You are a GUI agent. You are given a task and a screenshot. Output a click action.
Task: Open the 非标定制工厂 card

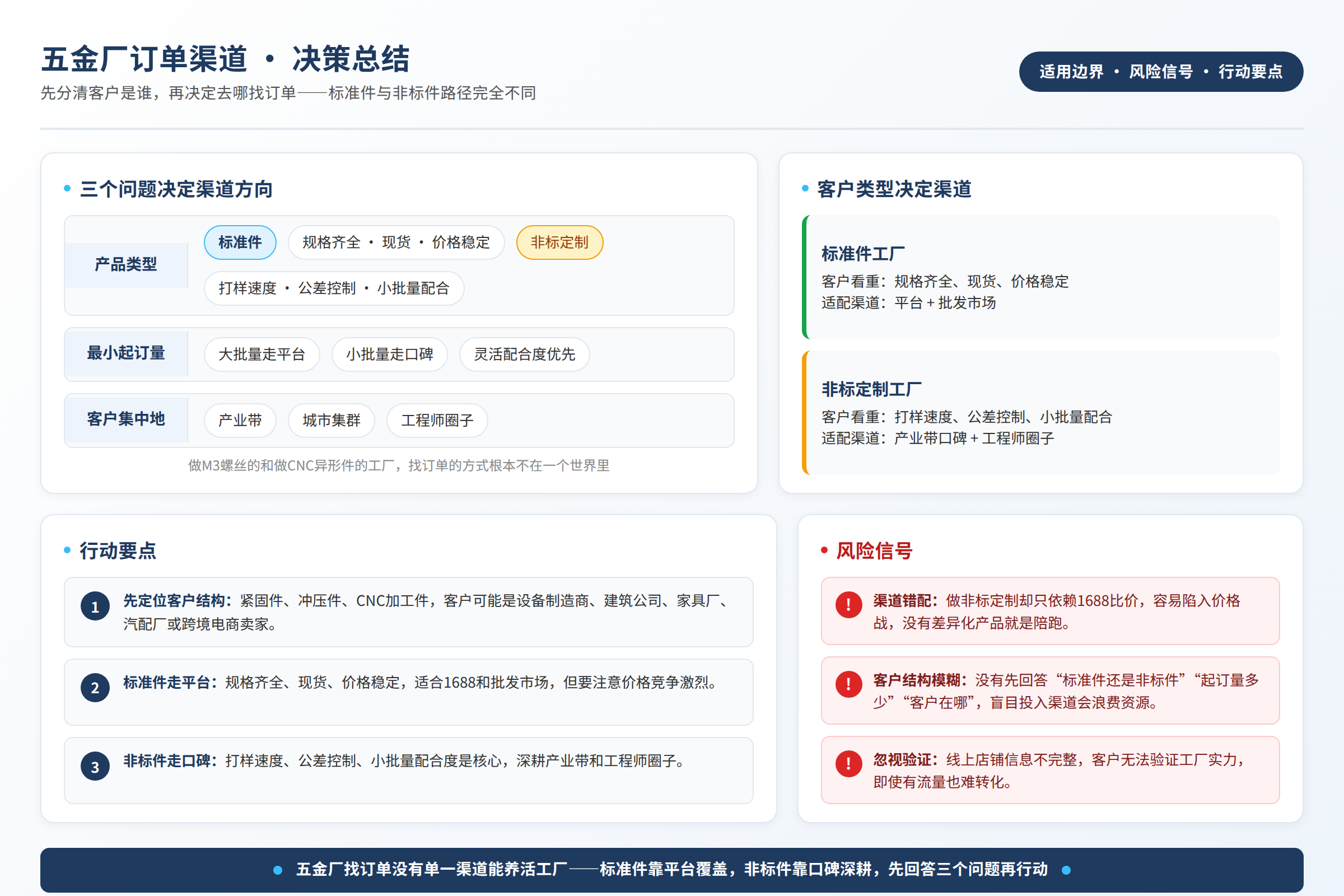(x=1040, y=413)
